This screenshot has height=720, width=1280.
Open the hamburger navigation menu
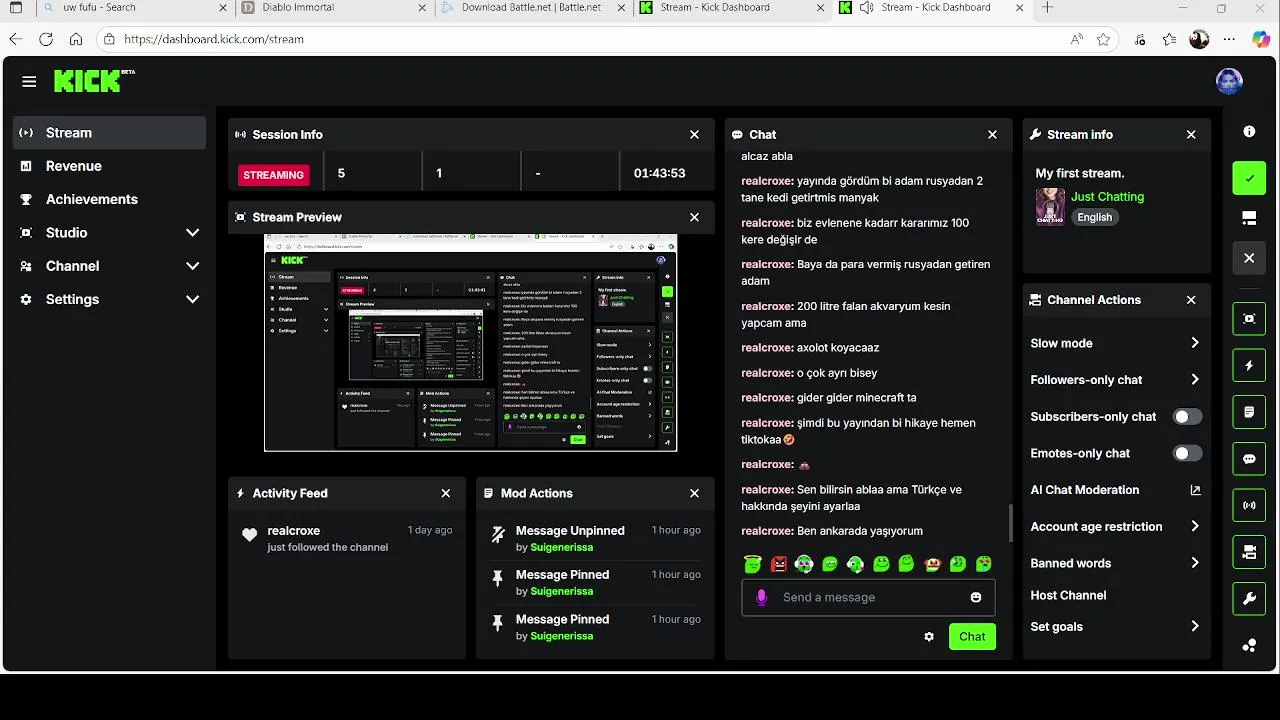click(x=29, y=82)
